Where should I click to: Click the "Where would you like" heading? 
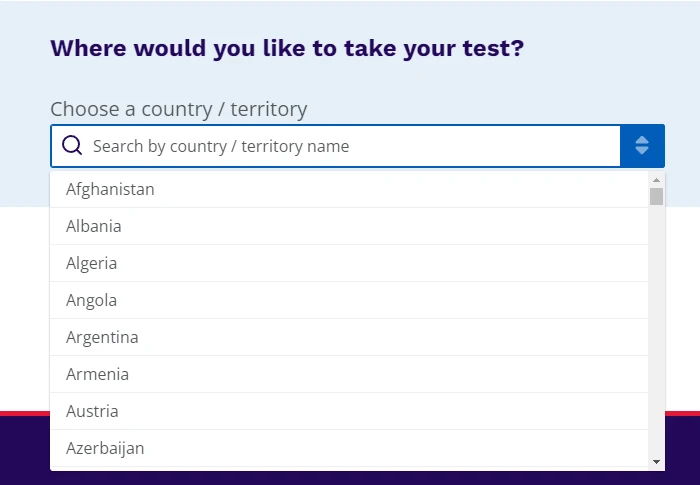click(287, 48)
